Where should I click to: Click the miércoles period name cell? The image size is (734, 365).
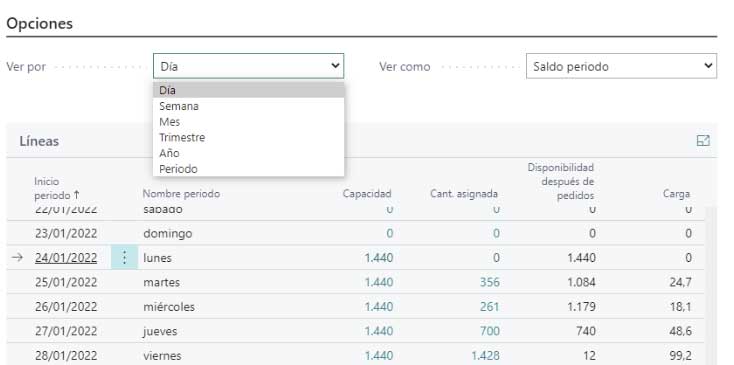click(x=169, y=307)
